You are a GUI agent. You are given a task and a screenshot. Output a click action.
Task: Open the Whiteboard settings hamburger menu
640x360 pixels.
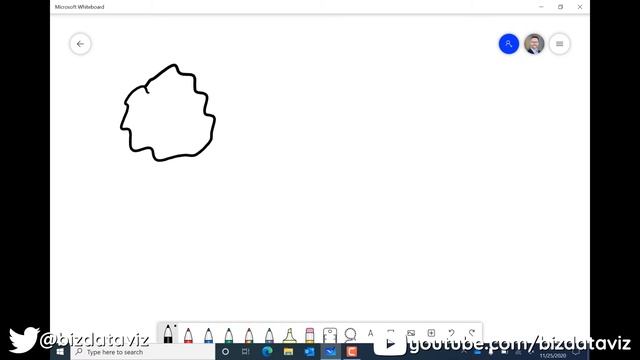coord(559,44)
